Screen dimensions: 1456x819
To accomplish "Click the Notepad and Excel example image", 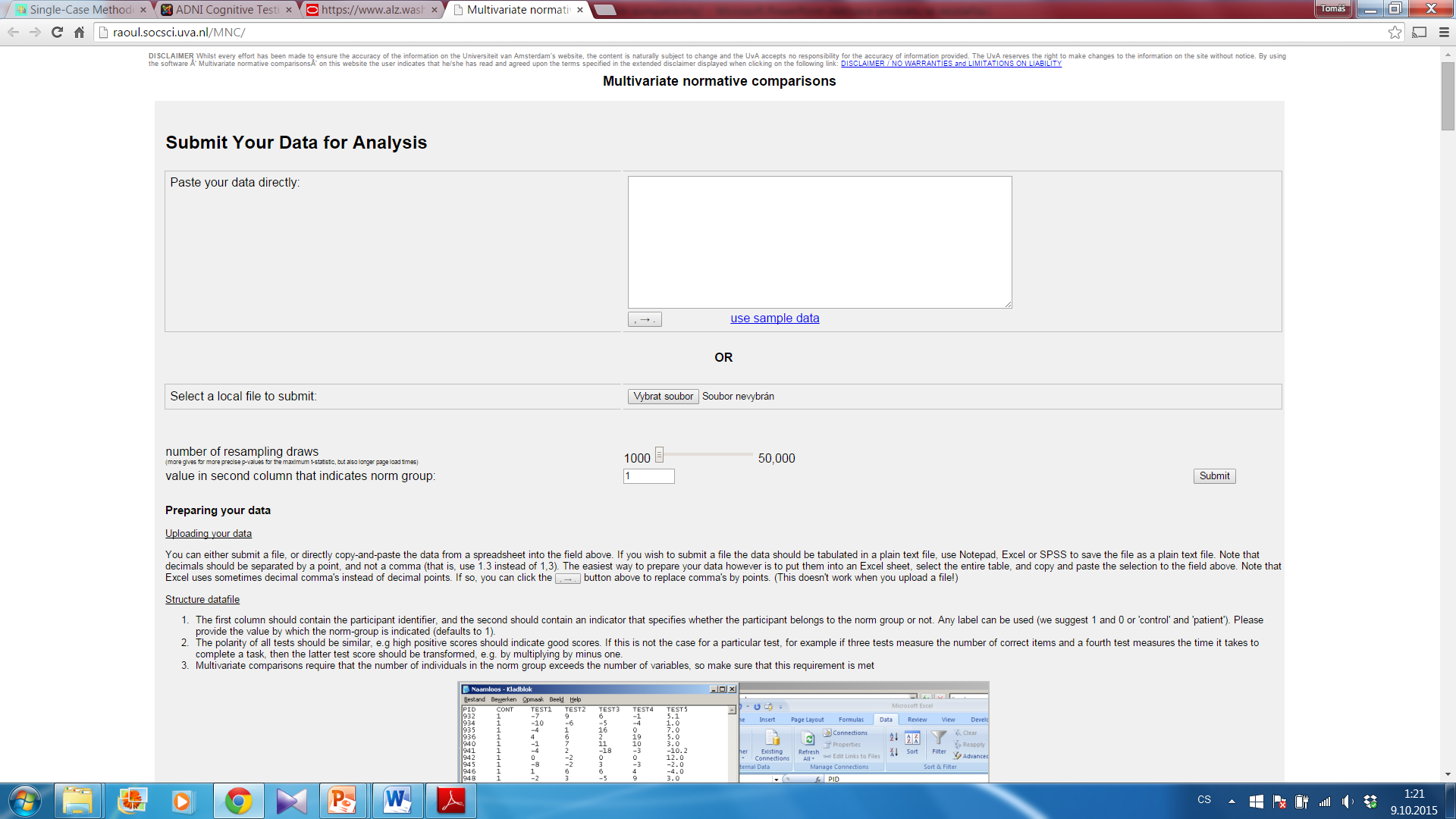I will pyautogui.click(x=723, y=733).
